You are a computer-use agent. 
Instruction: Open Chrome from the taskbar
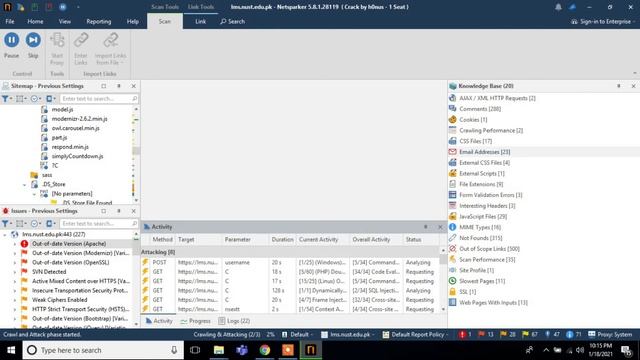[x=265, y=350]
